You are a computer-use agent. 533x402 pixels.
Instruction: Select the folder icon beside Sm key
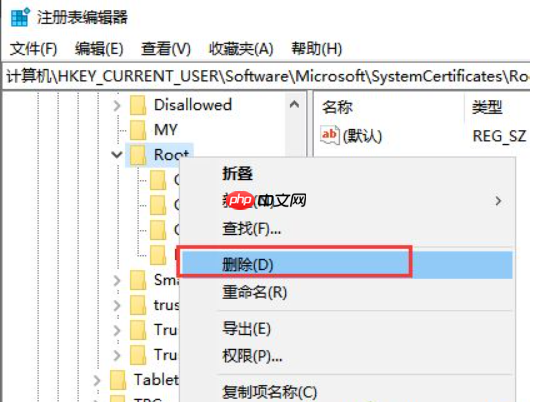[138, 280]
